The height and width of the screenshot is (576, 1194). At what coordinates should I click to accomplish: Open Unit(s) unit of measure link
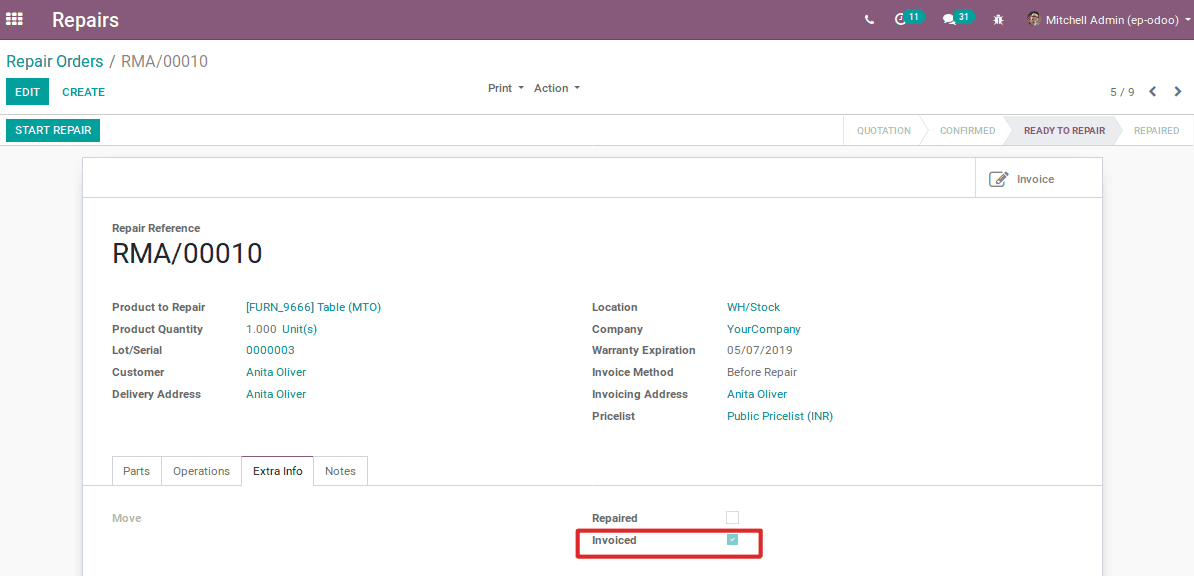tap(299, 329)
